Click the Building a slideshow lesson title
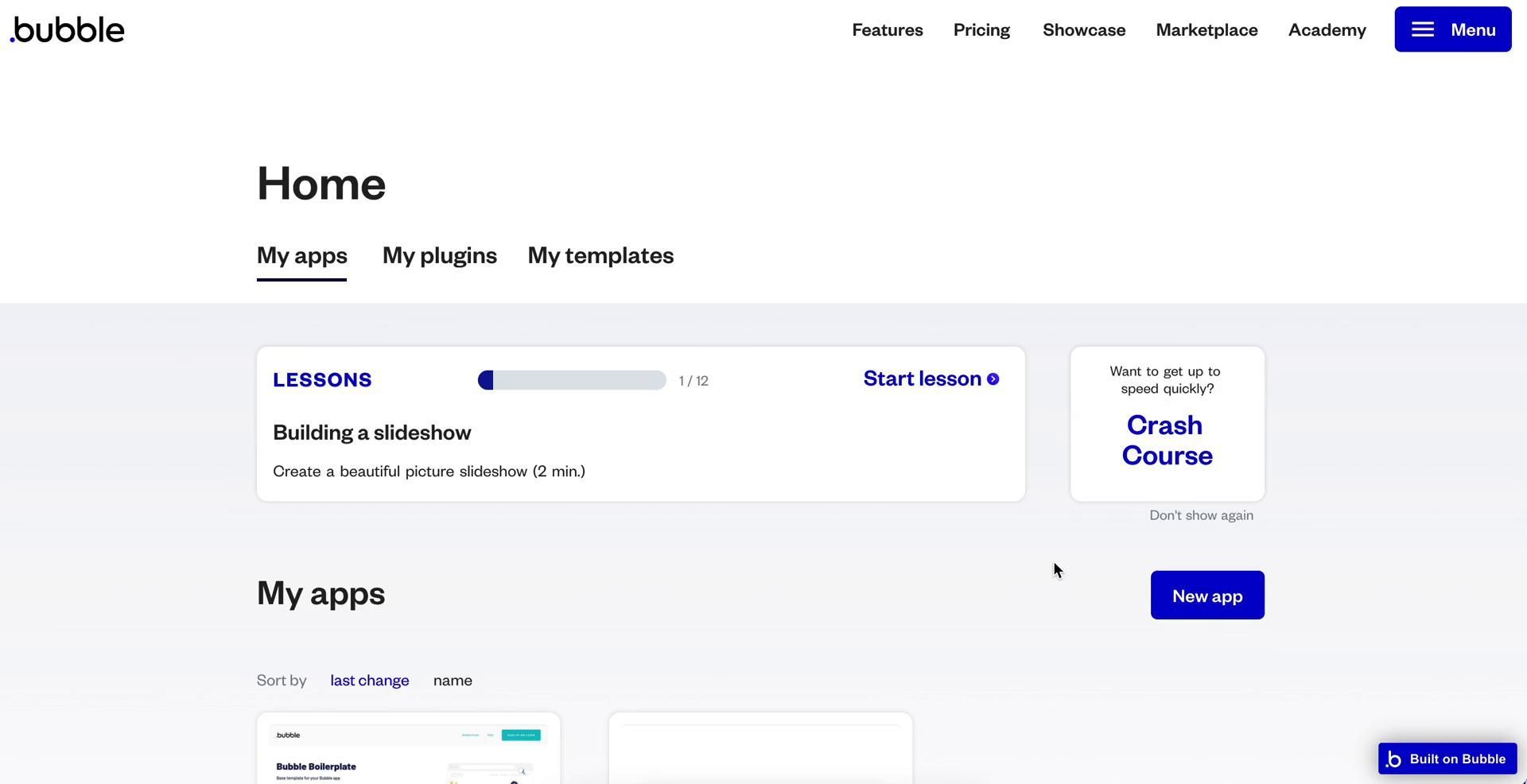 coord(371,433)
